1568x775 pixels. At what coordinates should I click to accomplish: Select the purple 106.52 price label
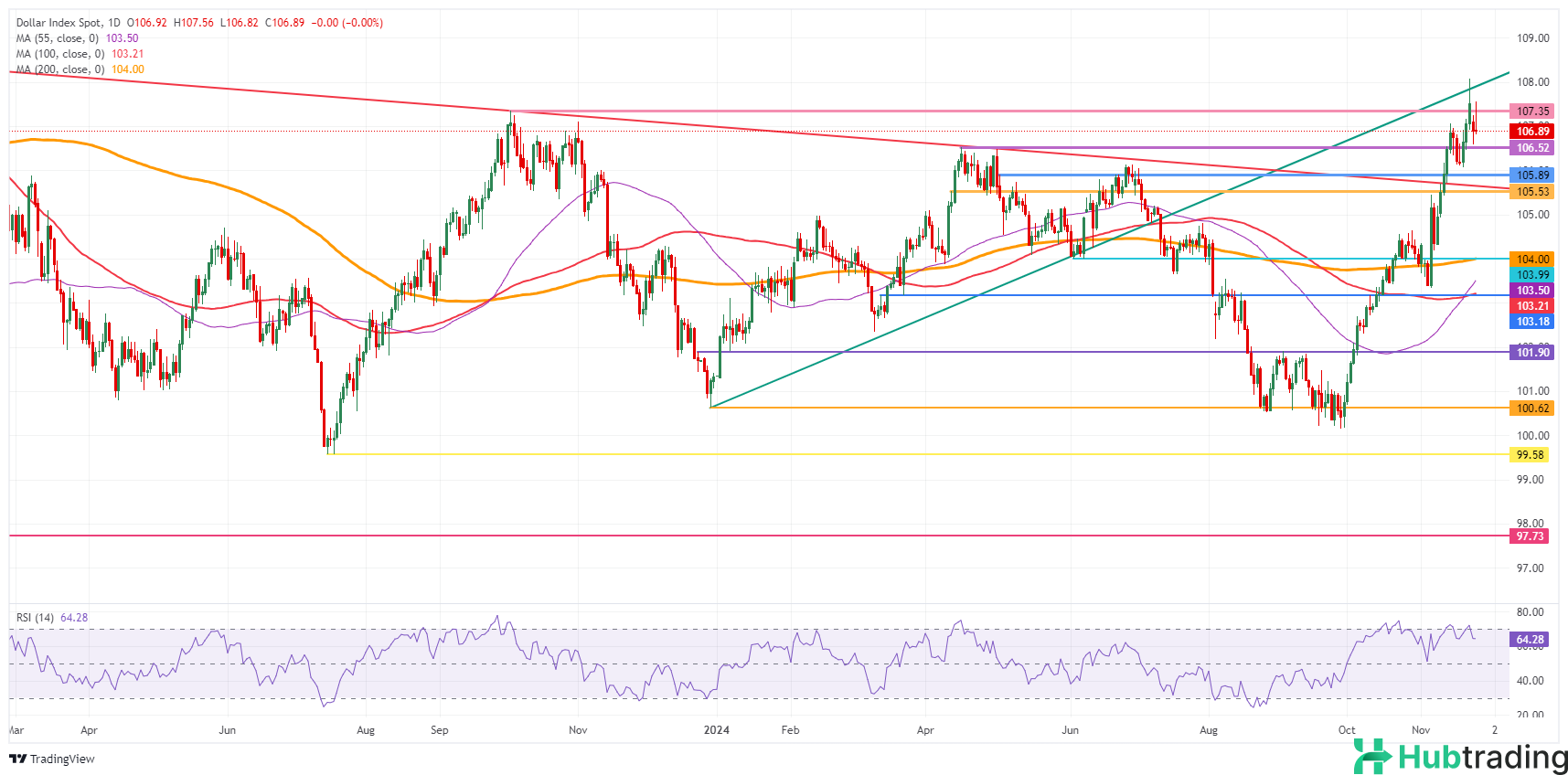pyautogui.click(x=1532, y=148)
